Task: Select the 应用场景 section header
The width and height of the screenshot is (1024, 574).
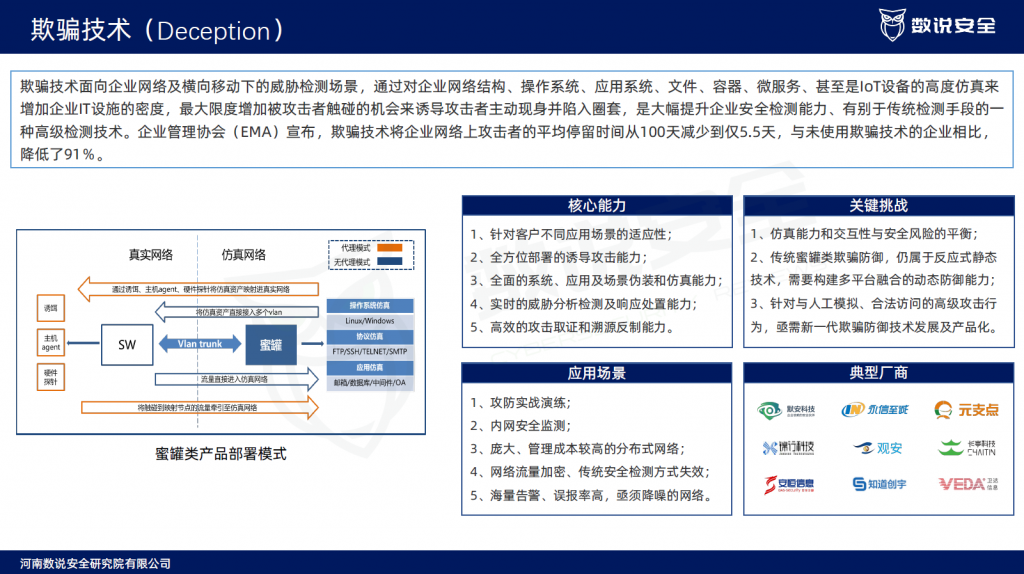Action: point(597,373)
